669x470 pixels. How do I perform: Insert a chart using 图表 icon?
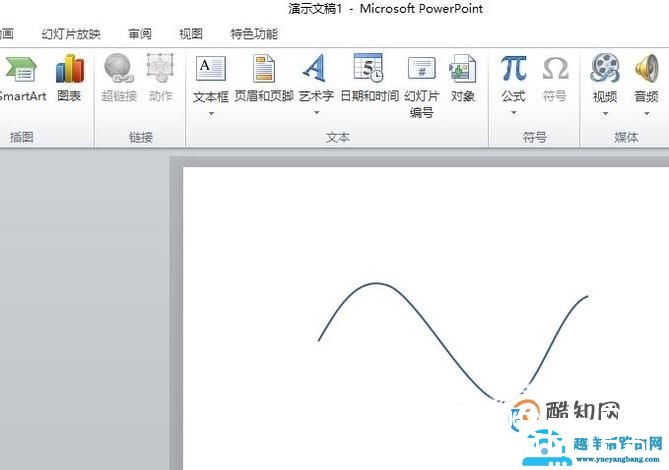[x=70, y=69]
